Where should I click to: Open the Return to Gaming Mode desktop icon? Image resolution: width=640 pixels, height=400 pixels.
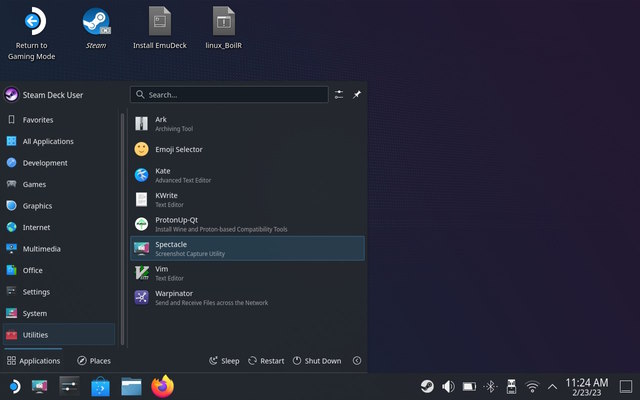click(32, 33)
